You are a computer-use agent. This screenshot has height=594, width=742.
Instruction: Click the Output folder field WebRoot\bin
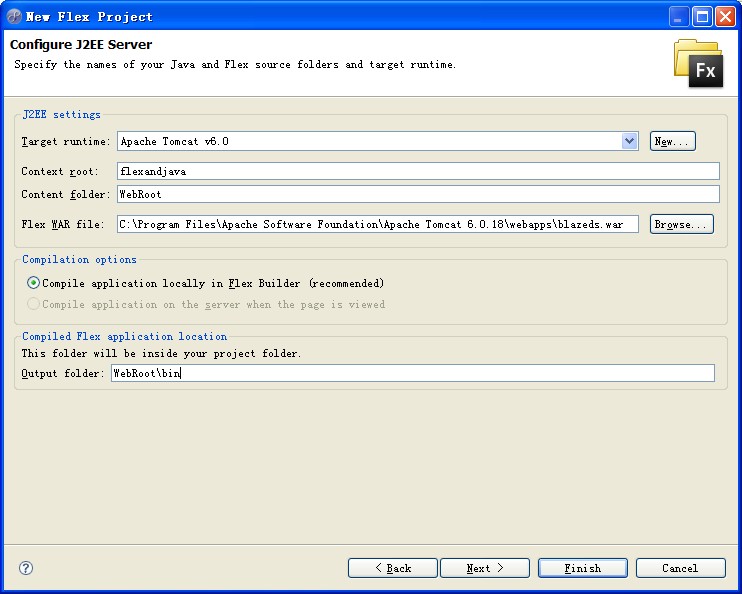(413, 373)
